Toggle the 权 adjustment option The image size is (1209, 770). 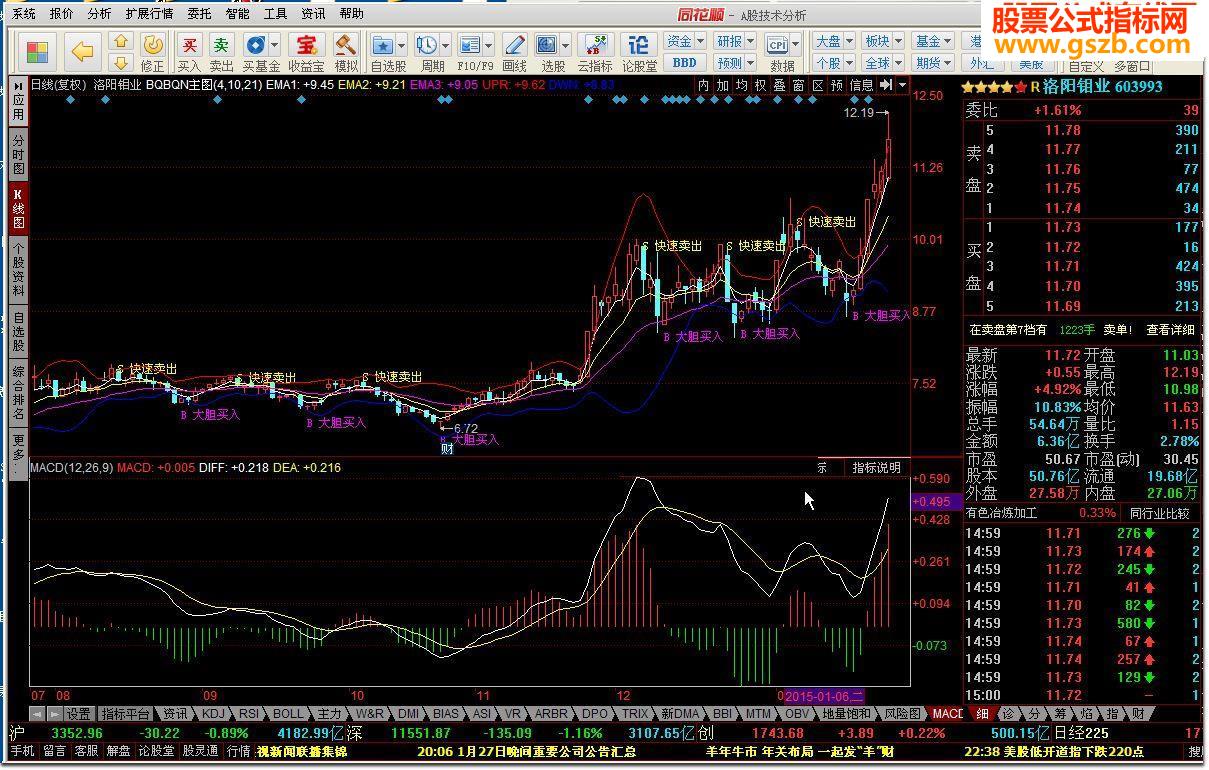[760, 86]
